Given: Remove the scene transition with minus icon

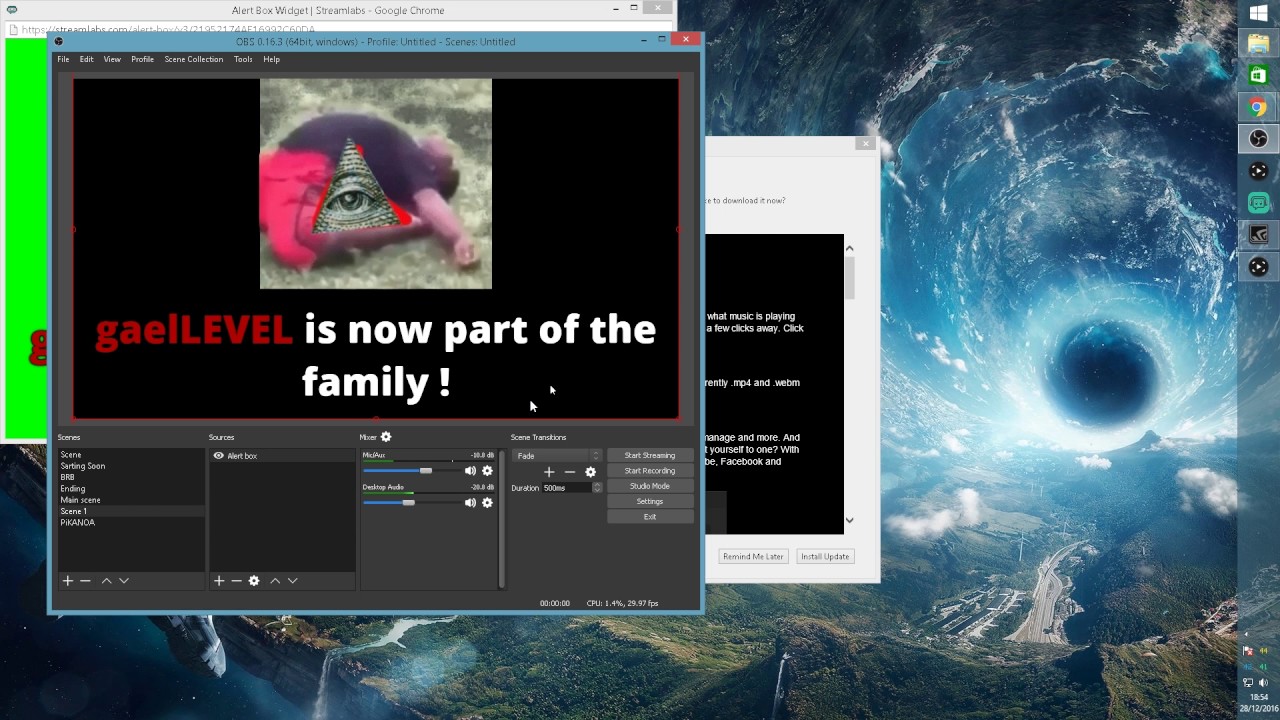Looking at the screenshot, I should [570, 472].
